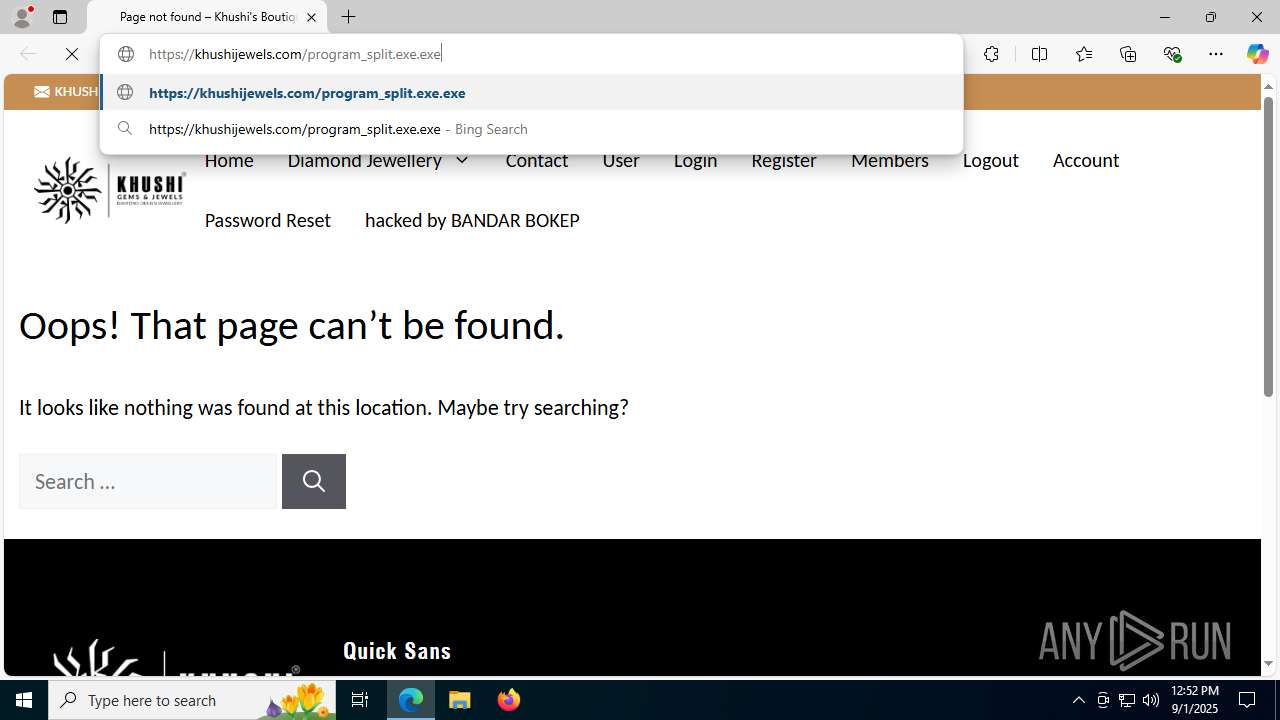Click the envelope icon in top bar
The image size is (1280, 720).
(42, 91)
